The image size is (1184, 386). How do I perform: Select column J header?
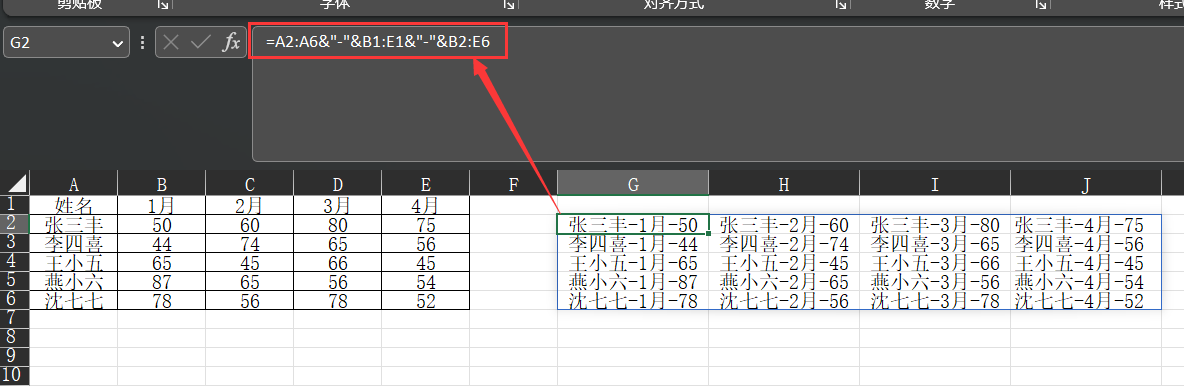point(1086,184)
